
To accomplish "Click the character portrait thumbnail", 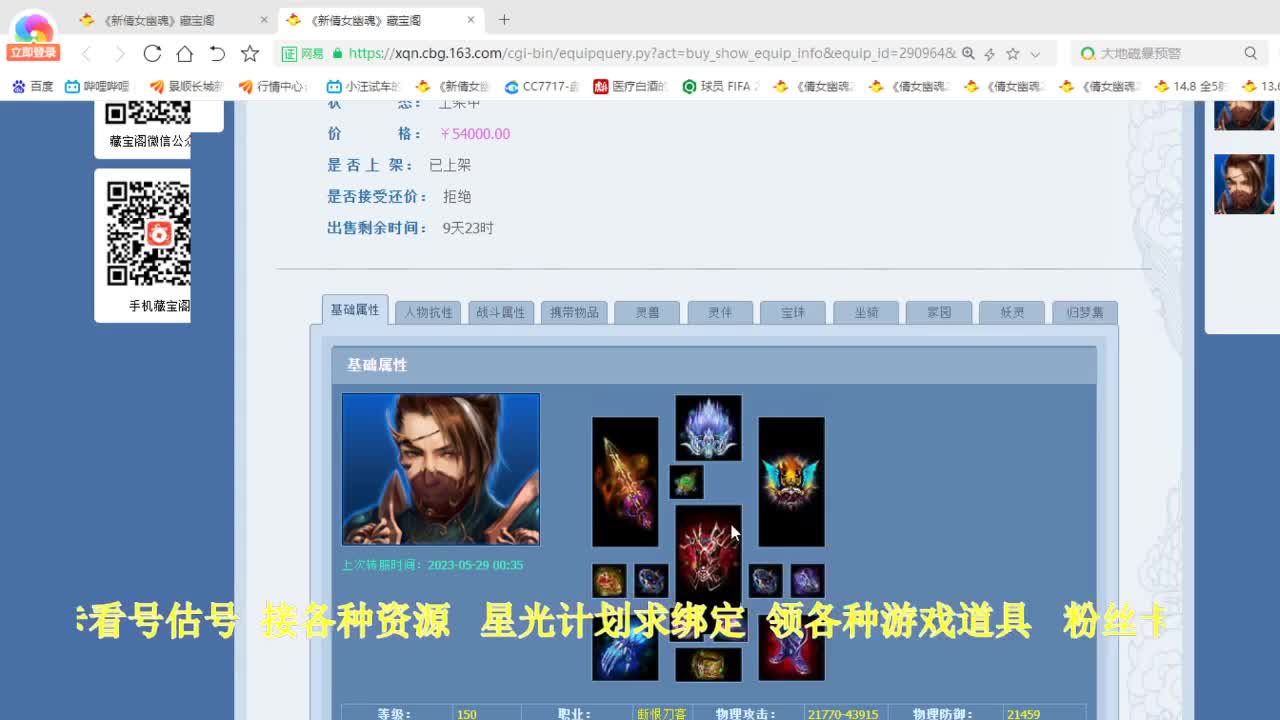I will [440, 469].
